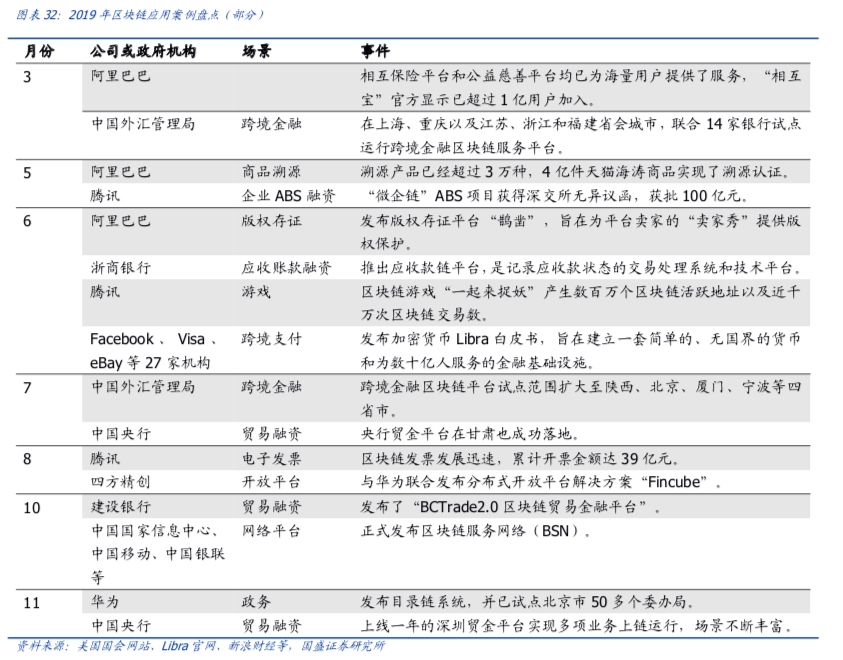Image resolution: width=843 pixels, height=660 pixels.
Task: Click event text 正式发布区块链服务网络（BSN）
Action: coord(475,532)
